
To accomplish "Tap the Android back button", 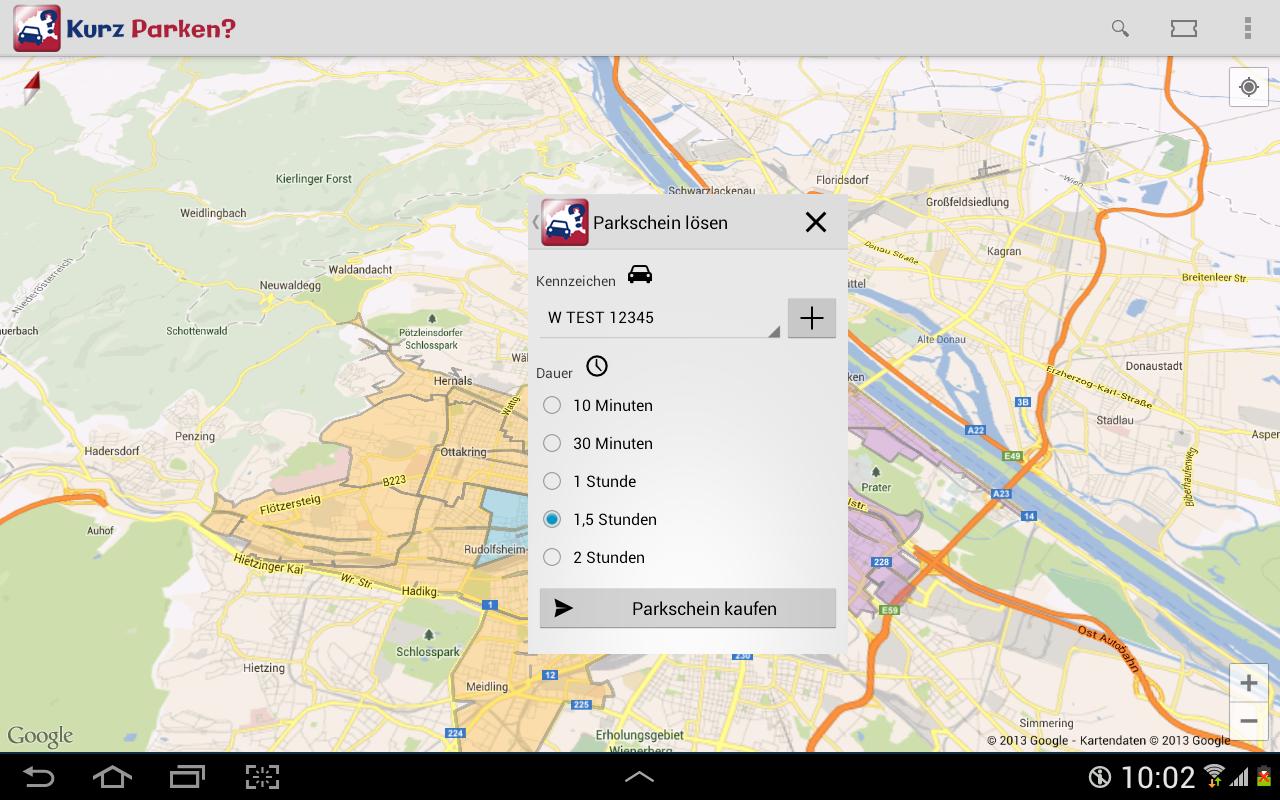I will (39, 776).
